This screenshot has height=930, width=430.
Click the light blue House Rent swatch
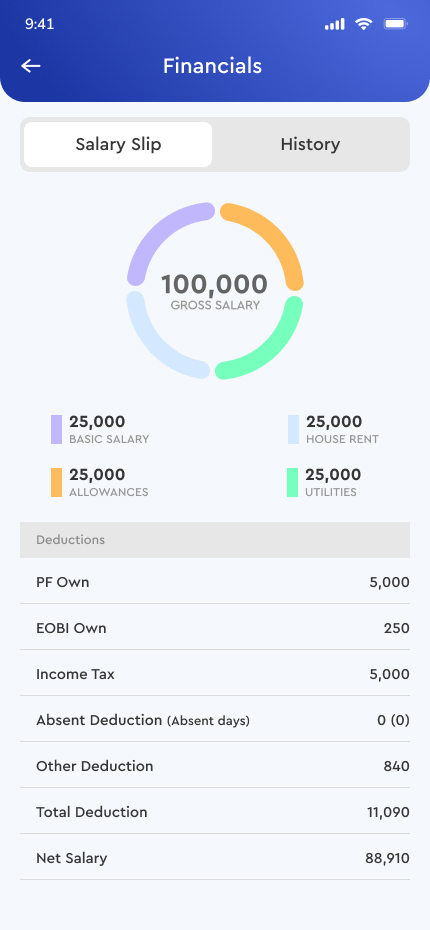(x=294, y=429)
